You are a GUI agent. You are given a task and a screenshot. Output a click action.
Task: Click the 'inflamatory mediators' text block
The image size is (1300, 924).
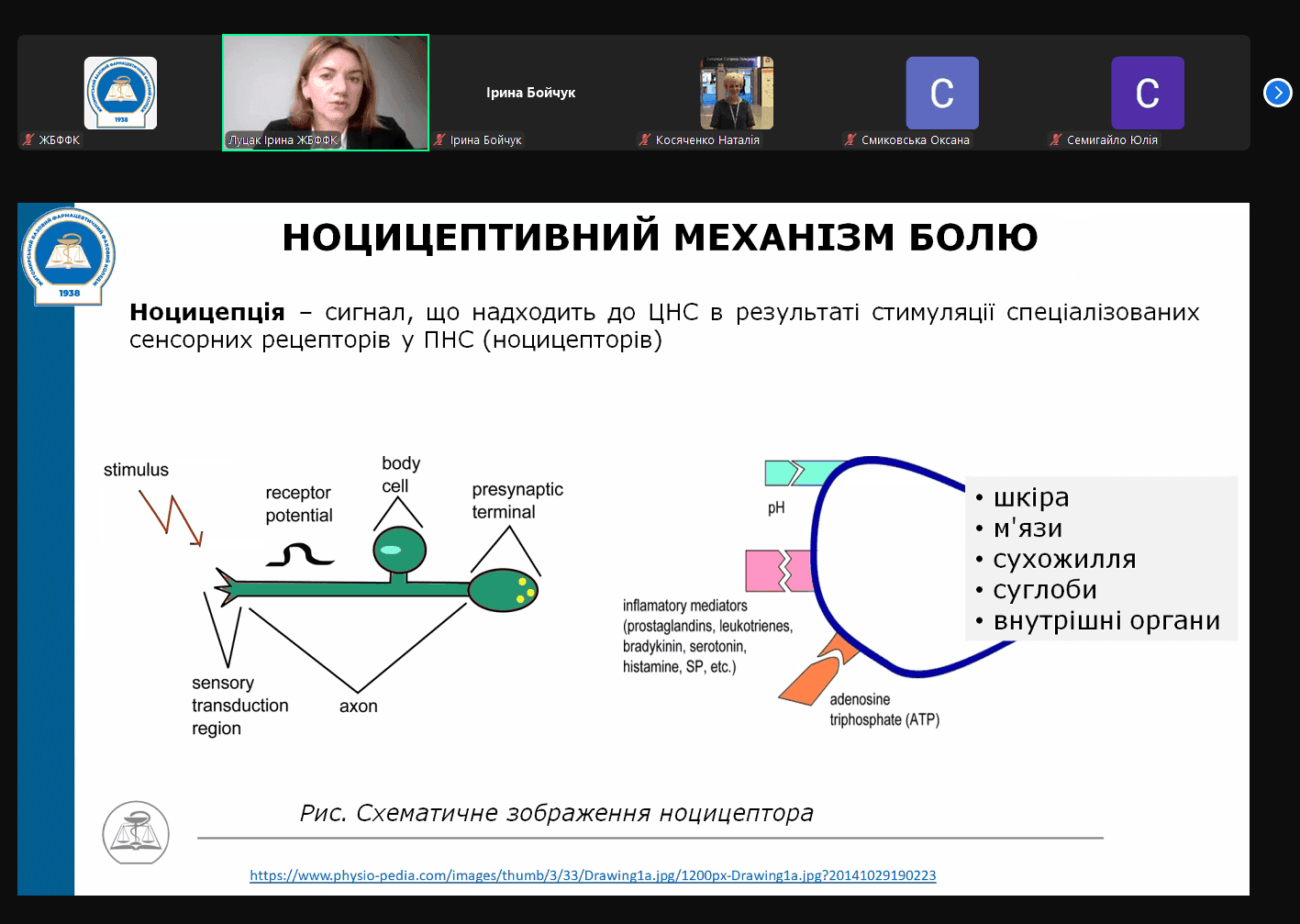[707, 636]
